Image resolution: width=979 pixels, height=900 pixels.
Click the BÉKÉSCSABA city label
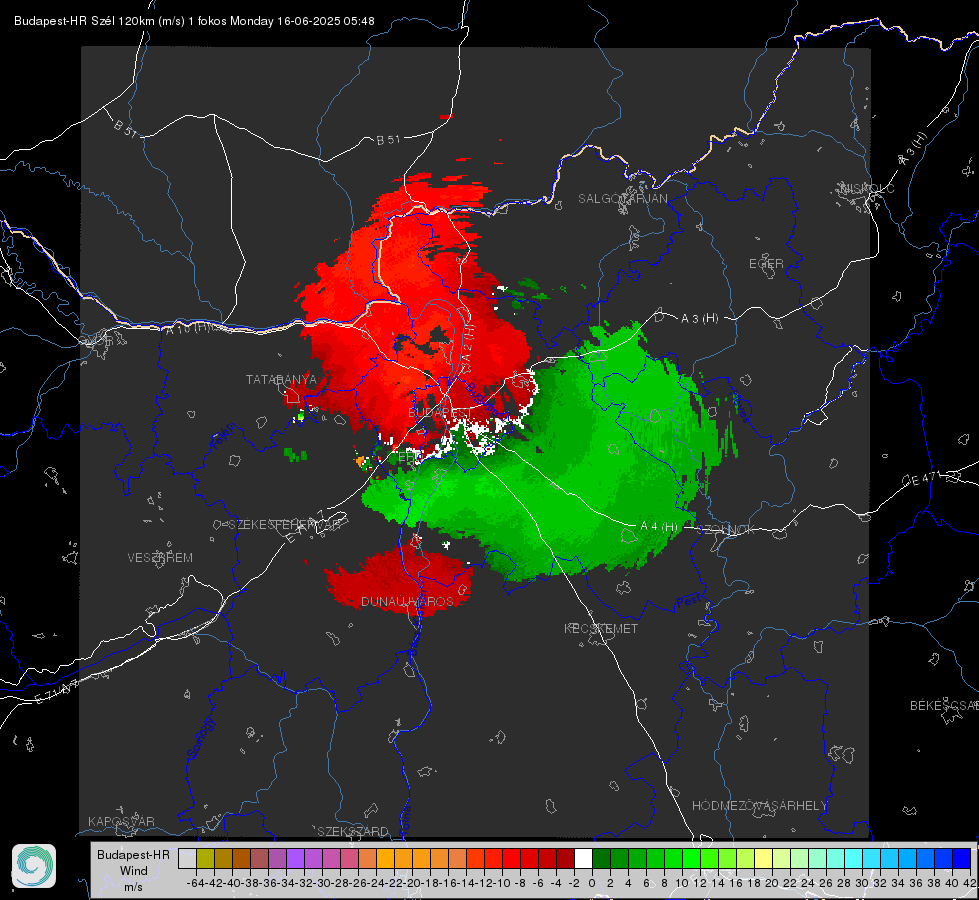(944, 706)
